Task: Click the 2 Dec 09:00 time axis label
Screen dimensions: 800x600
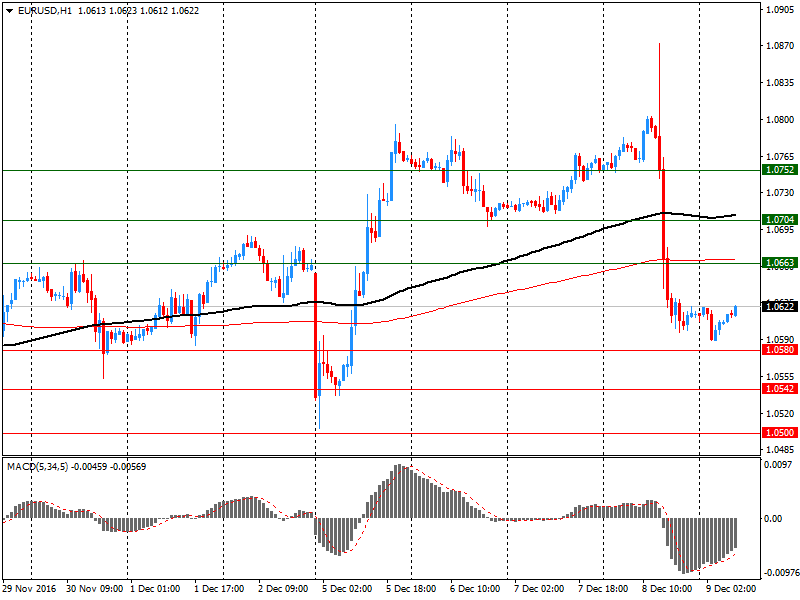Action: point(283,589)
